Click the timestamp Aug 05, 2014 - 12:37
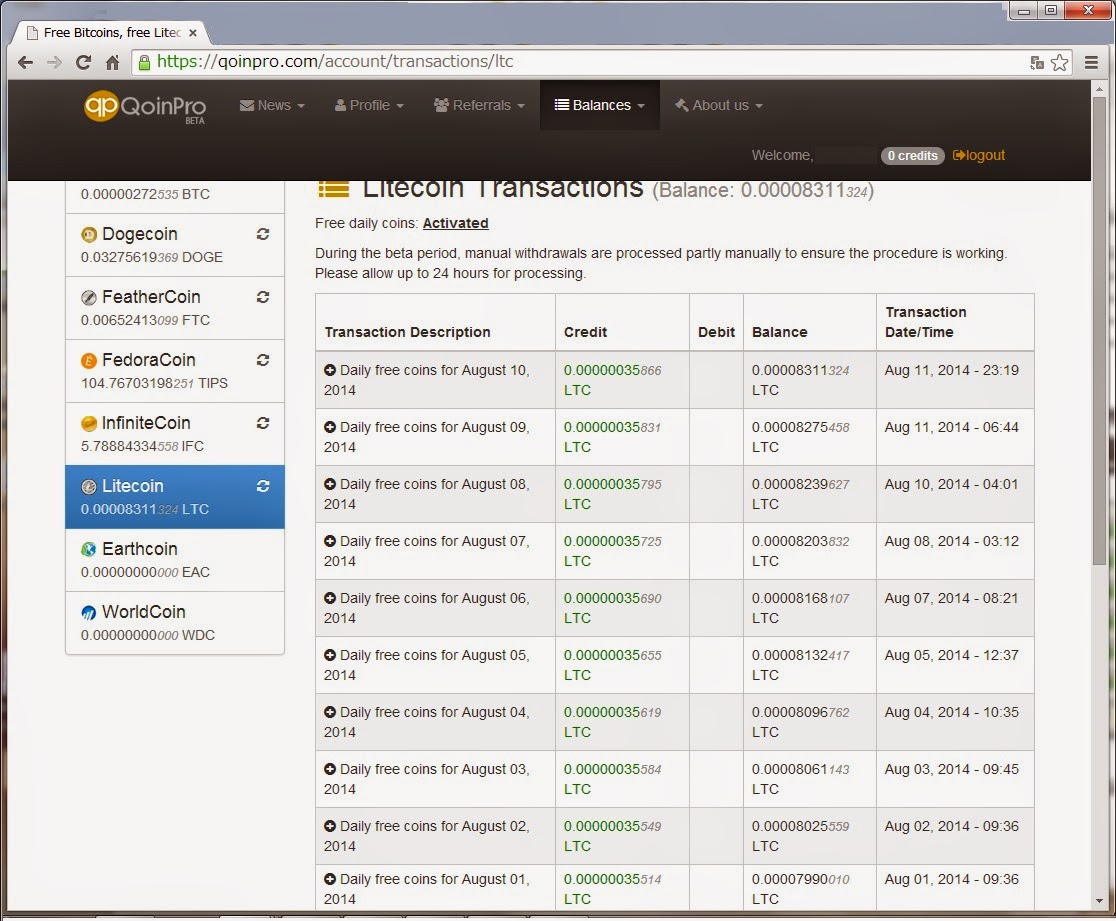The height and width of the screenshot is (921, 1116). pyautogui.click(x=952, y=655)
